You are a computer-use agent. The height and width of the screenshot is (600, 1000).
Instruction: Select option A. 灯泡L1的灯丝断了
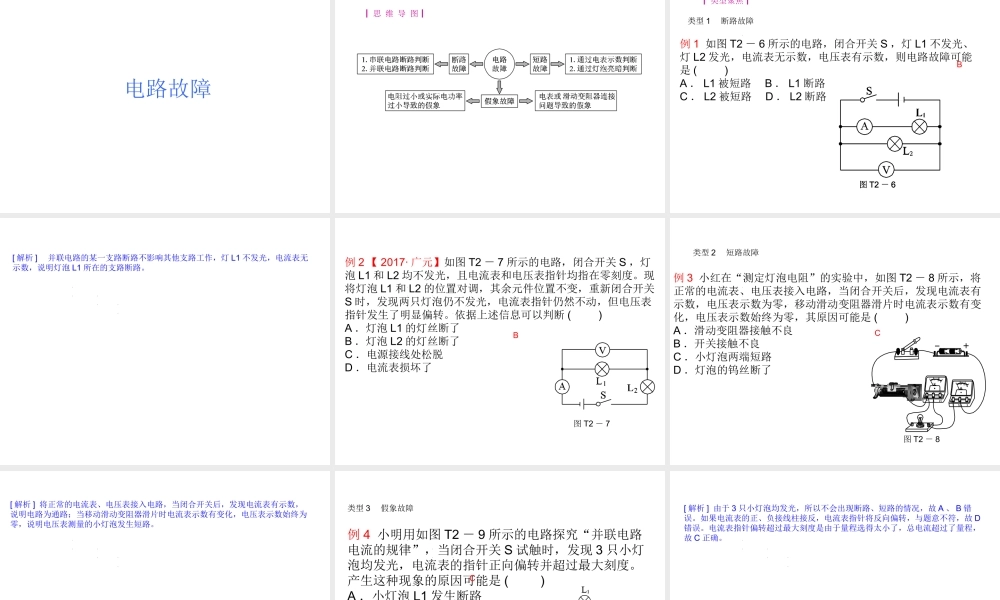402,328
